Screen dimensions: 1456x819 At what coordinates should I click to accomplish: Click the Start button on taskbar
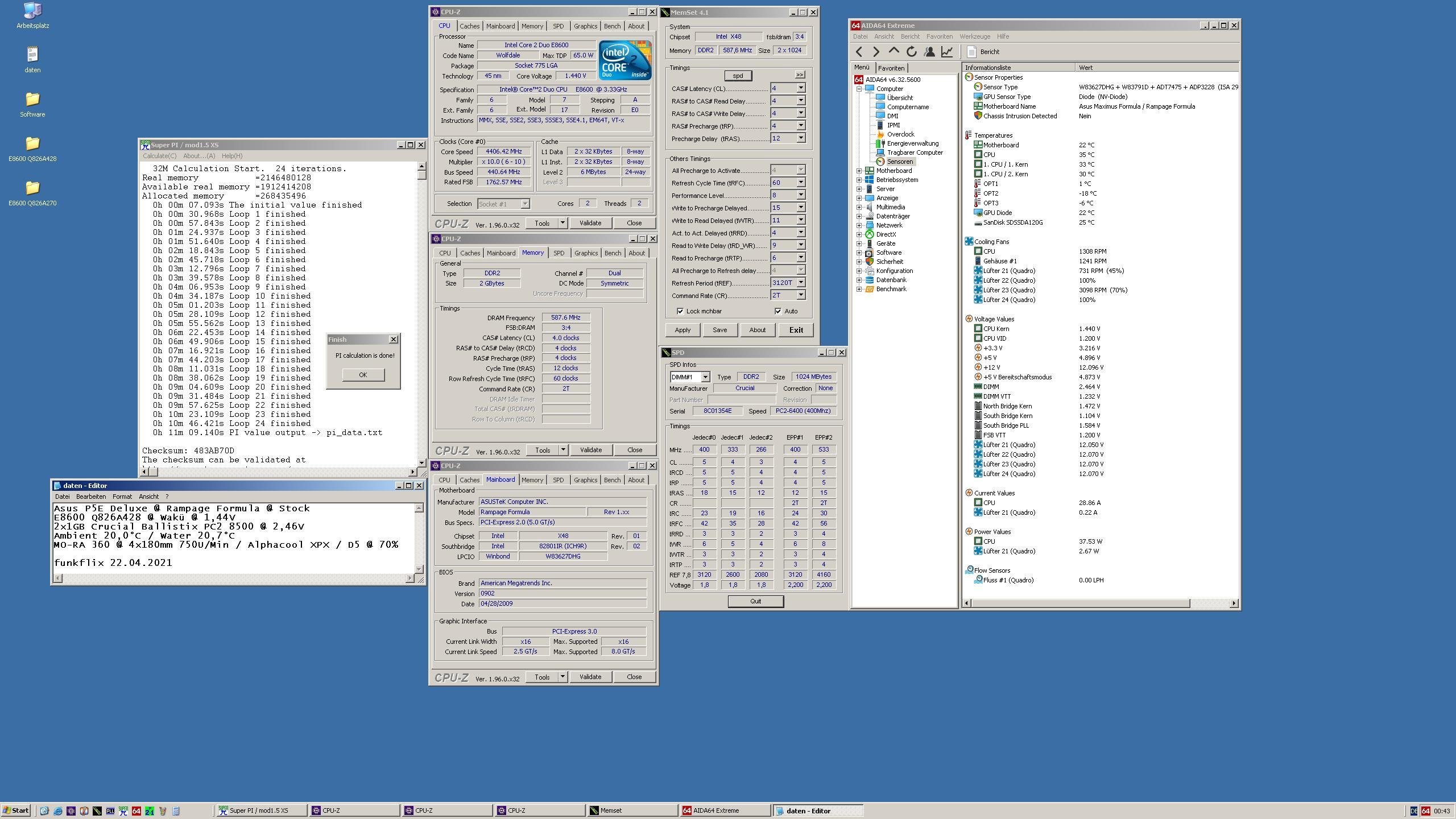[16, 810]
